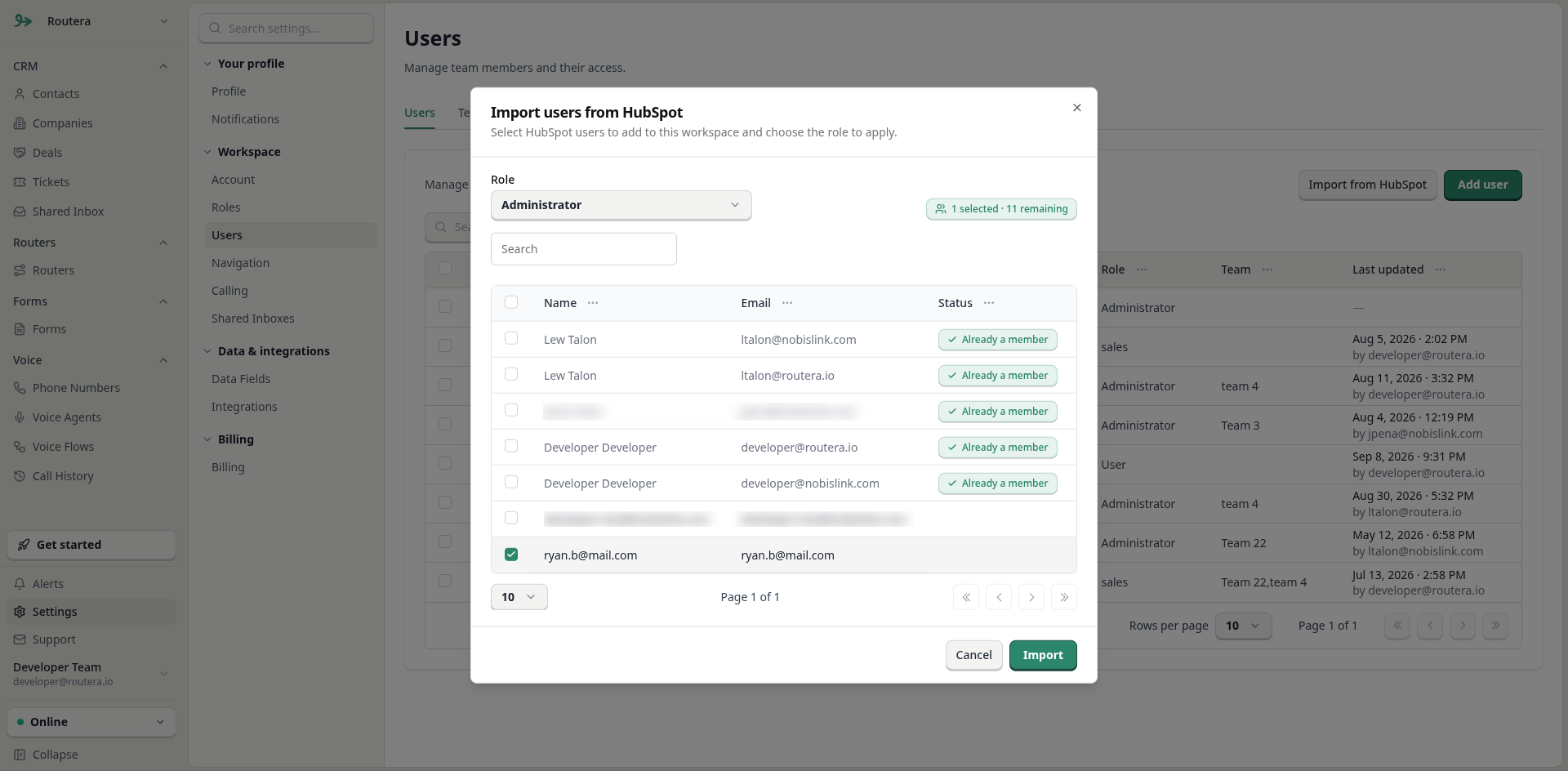The width and height of the screenshot is (1568, 771).
Task: Toggle select-all checkbox in HubSpot user table
Action: (x=511, y=302)
